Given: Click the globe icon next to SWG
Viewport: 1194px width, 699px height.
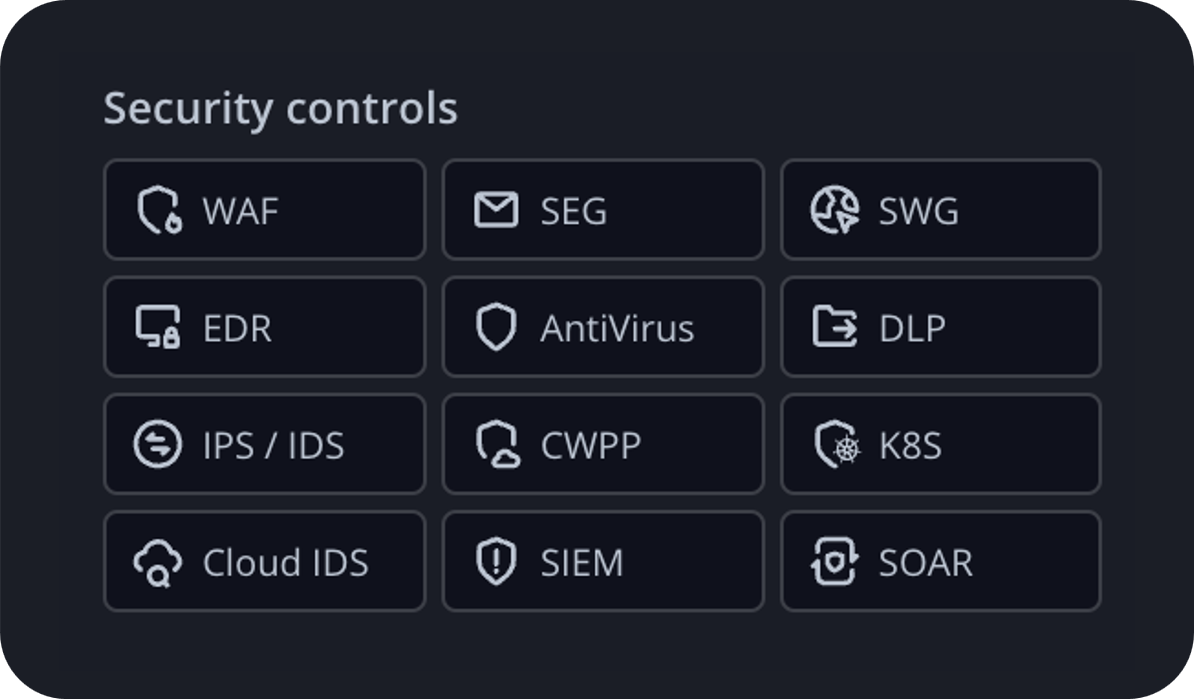Looking at the screenshot, I should pos(833,211).
